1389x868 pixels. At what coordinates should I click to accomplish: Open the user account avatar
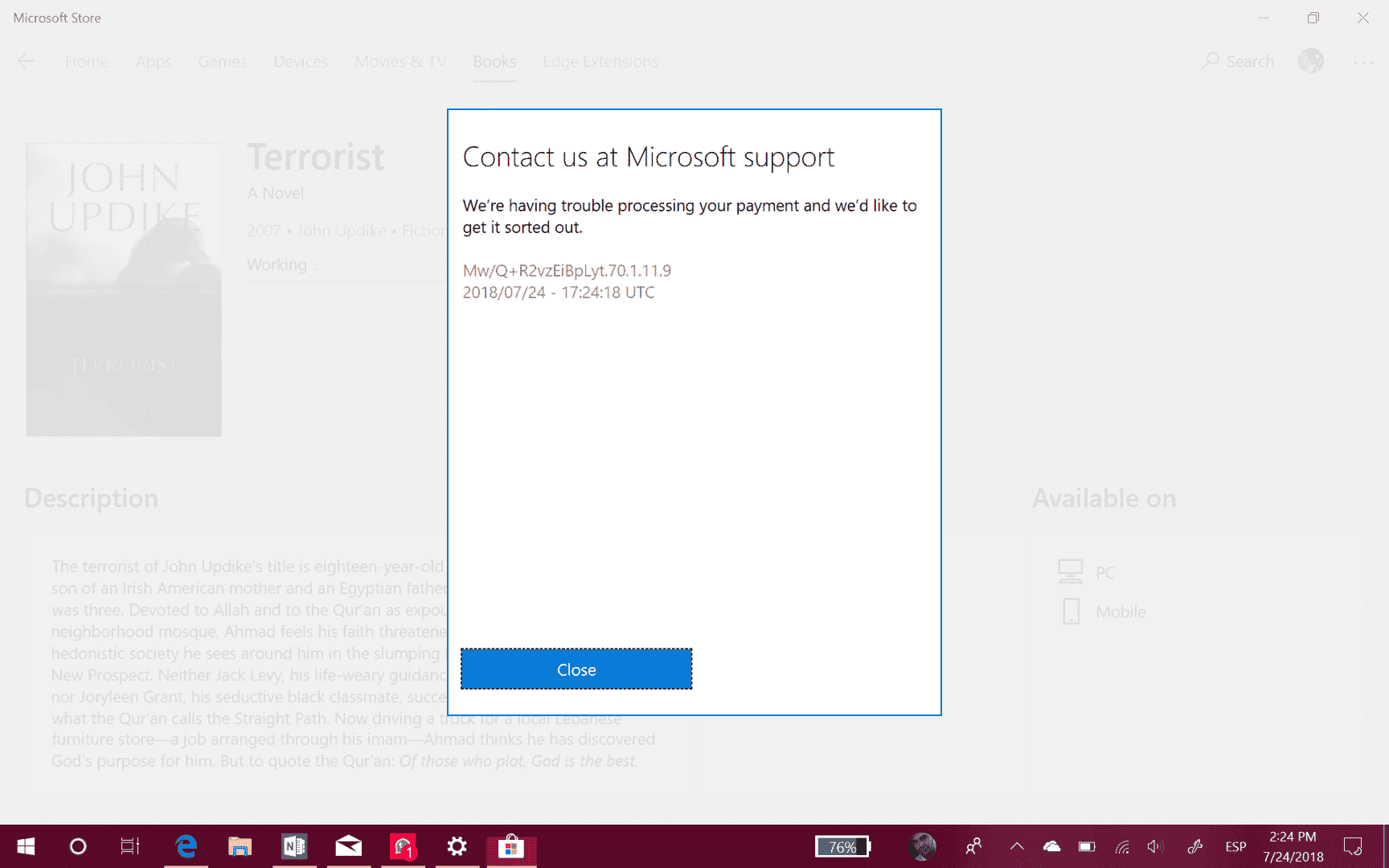point(1310,61)
